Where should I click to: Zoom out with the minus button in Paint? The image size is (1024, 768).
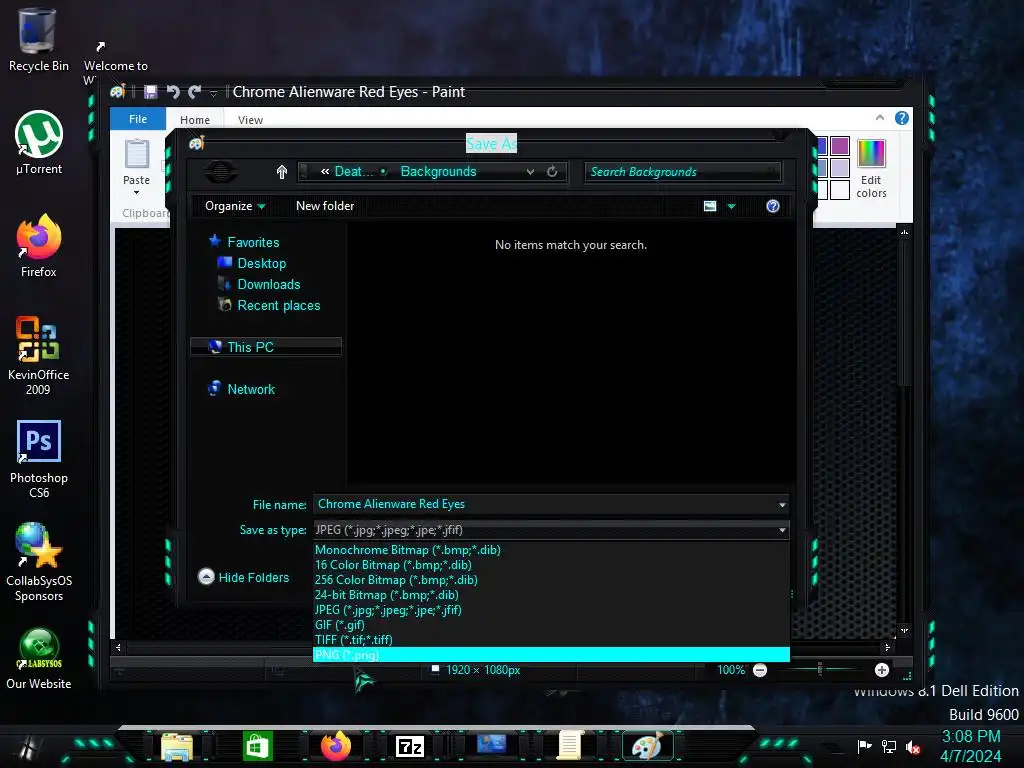(x=760, y=670)
